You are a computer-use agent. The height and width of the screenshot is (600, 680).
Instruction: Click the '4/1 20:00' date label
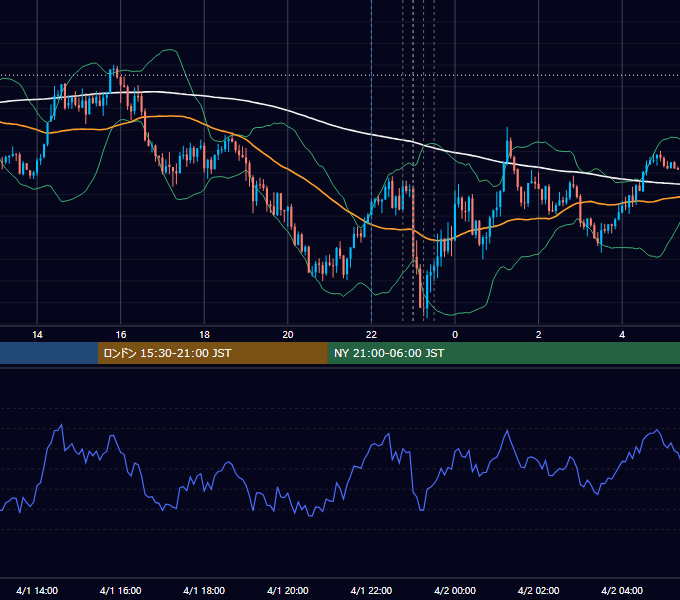pyautogui.click(x=288, y=590)
